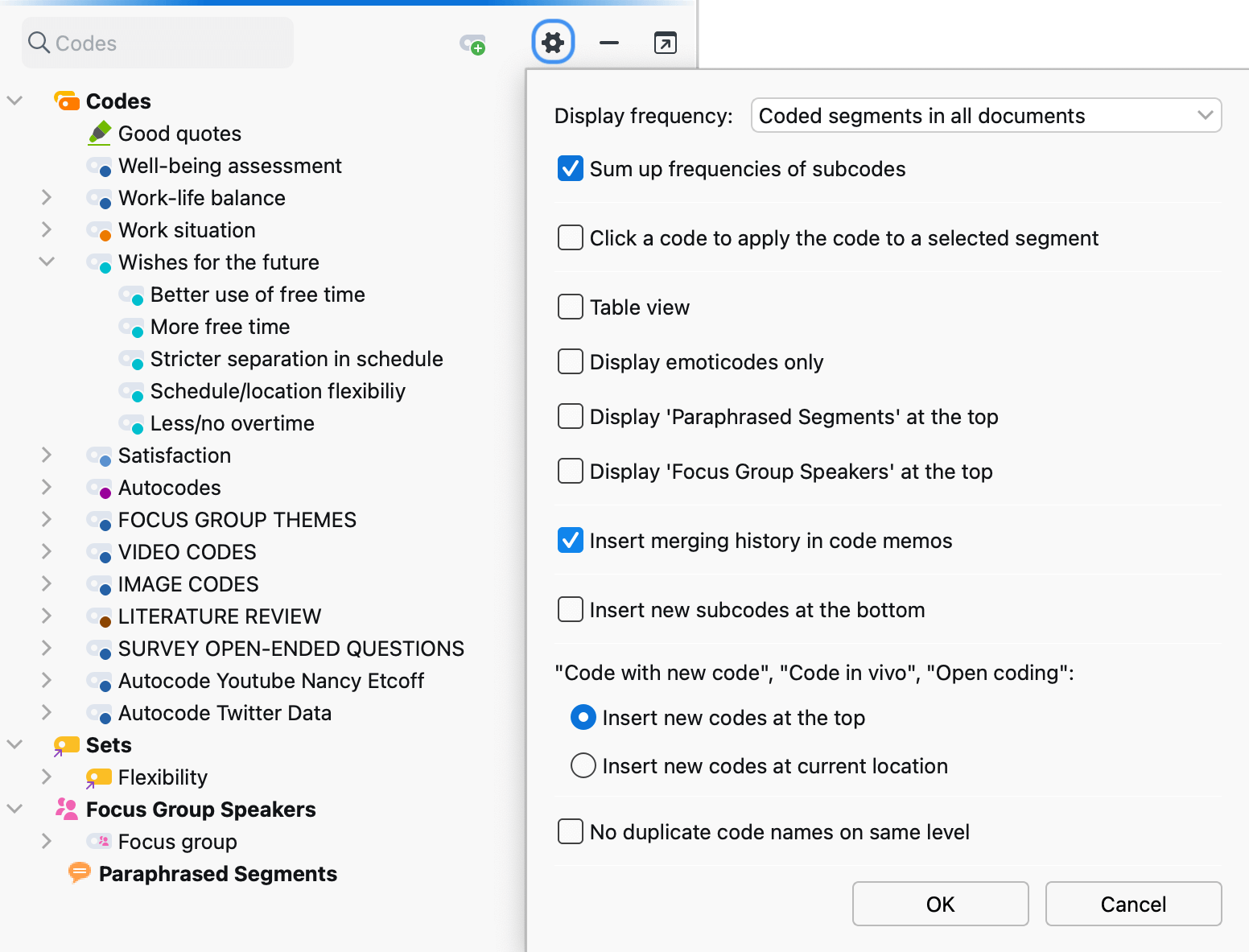Expand Autocode Youtube Nancy Etcoff
The width and height of the screenshot is (1249, 952).
coord(47,680)
